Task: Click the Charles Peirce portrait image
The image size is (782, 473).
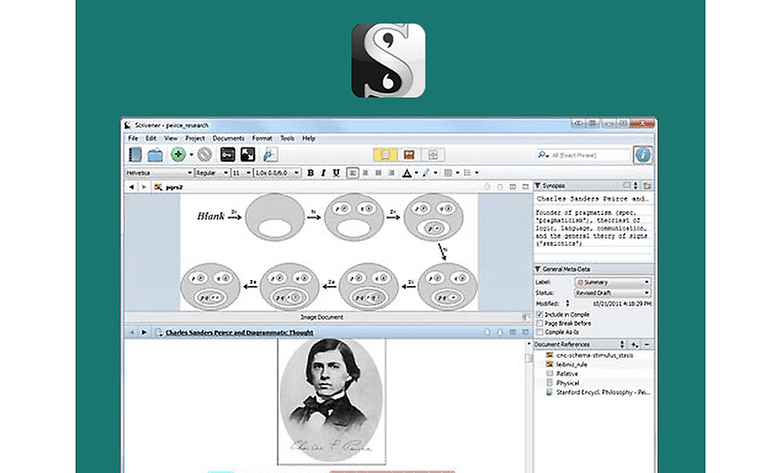Action: pyautogui.click(x=332, y=401)
